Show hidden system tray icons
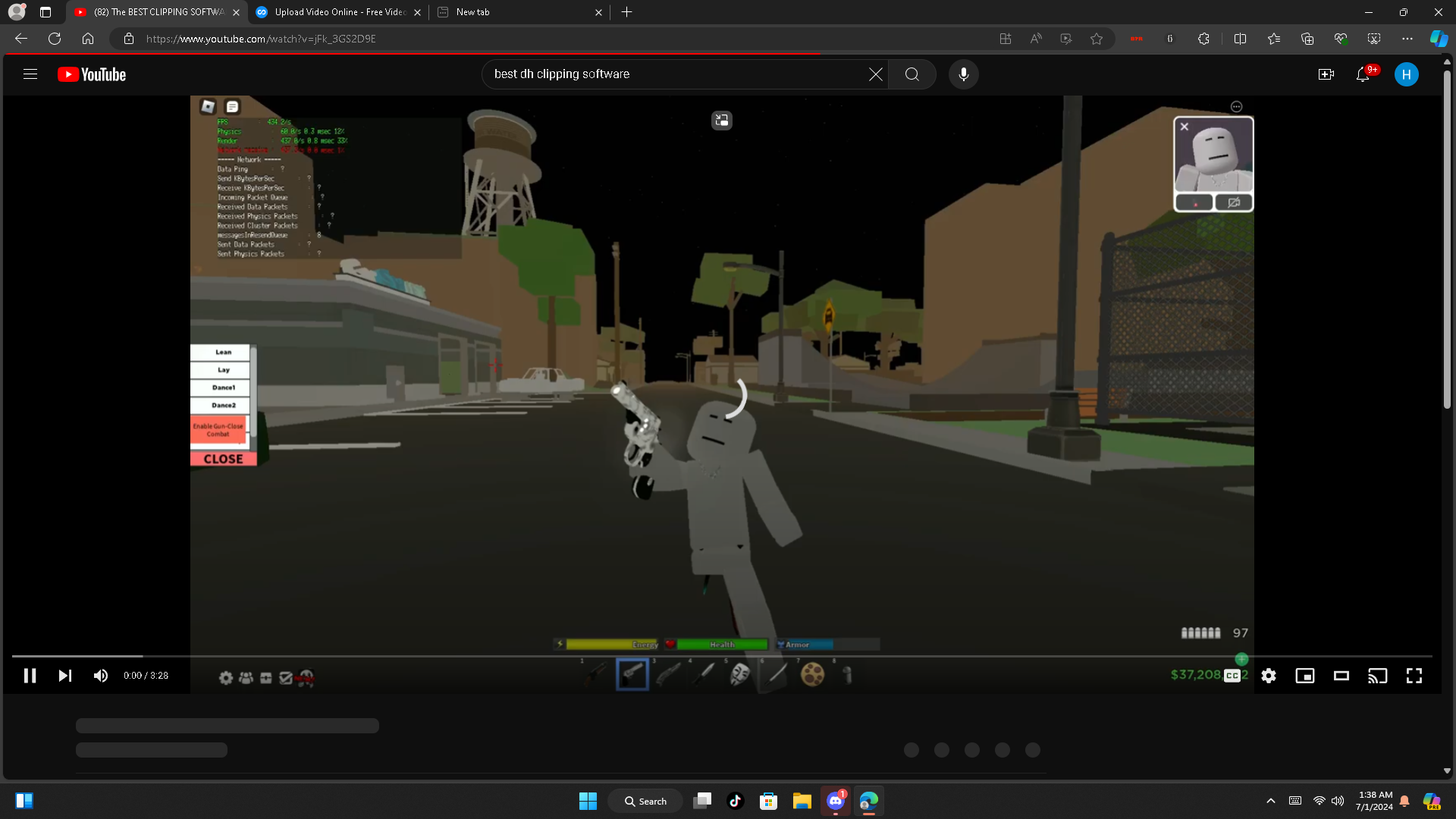 tap(1271, 801)
